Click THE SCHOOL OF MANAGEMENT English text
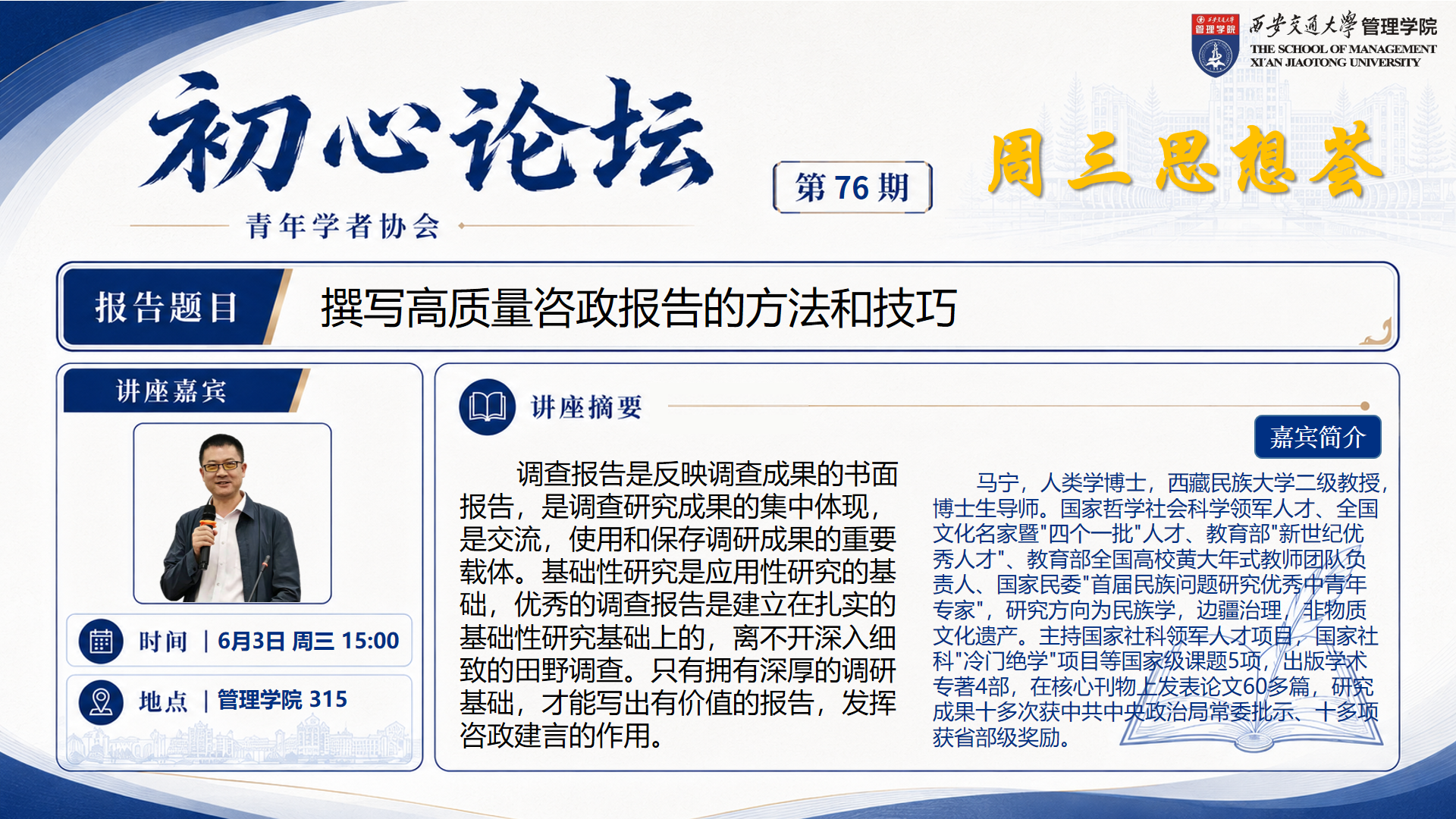This screenshot has width=1456, height=819. coord(1343,55)
